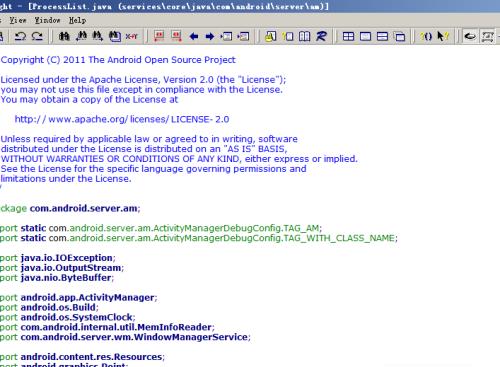Image resolution: width=500 pixels, height=367 pixels.
Task: Click the question-mark braces icon
Action: tap(426, 36)
